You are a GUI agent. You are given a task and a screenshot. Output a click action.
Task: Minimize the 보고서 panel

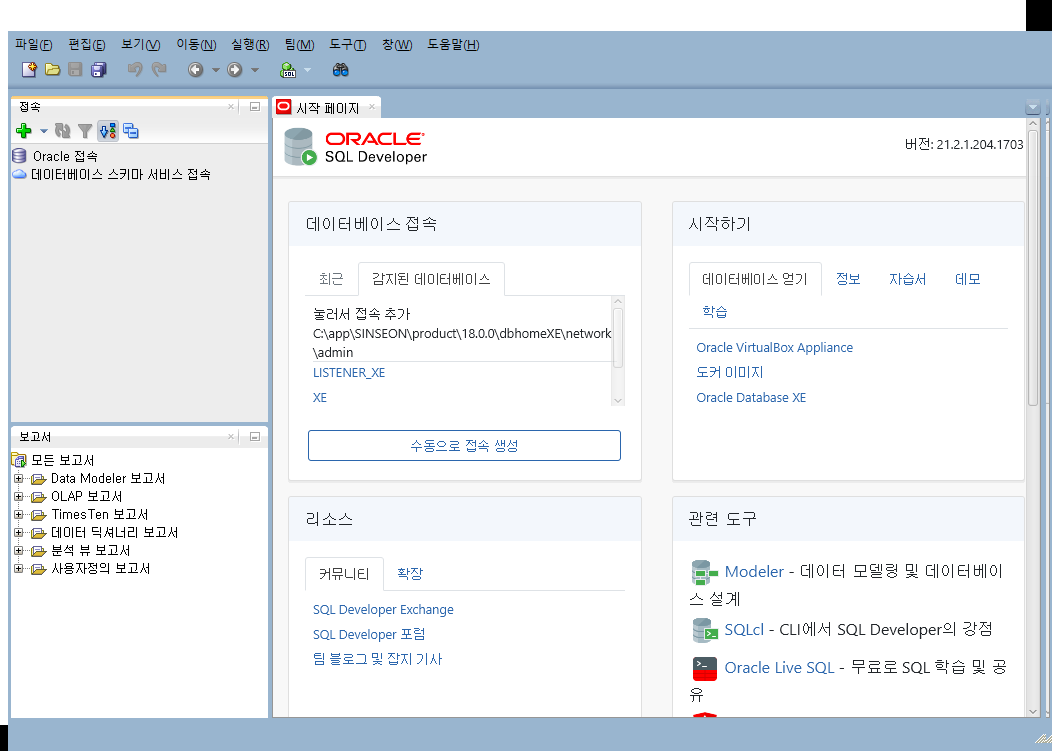(x=255, y=437)
